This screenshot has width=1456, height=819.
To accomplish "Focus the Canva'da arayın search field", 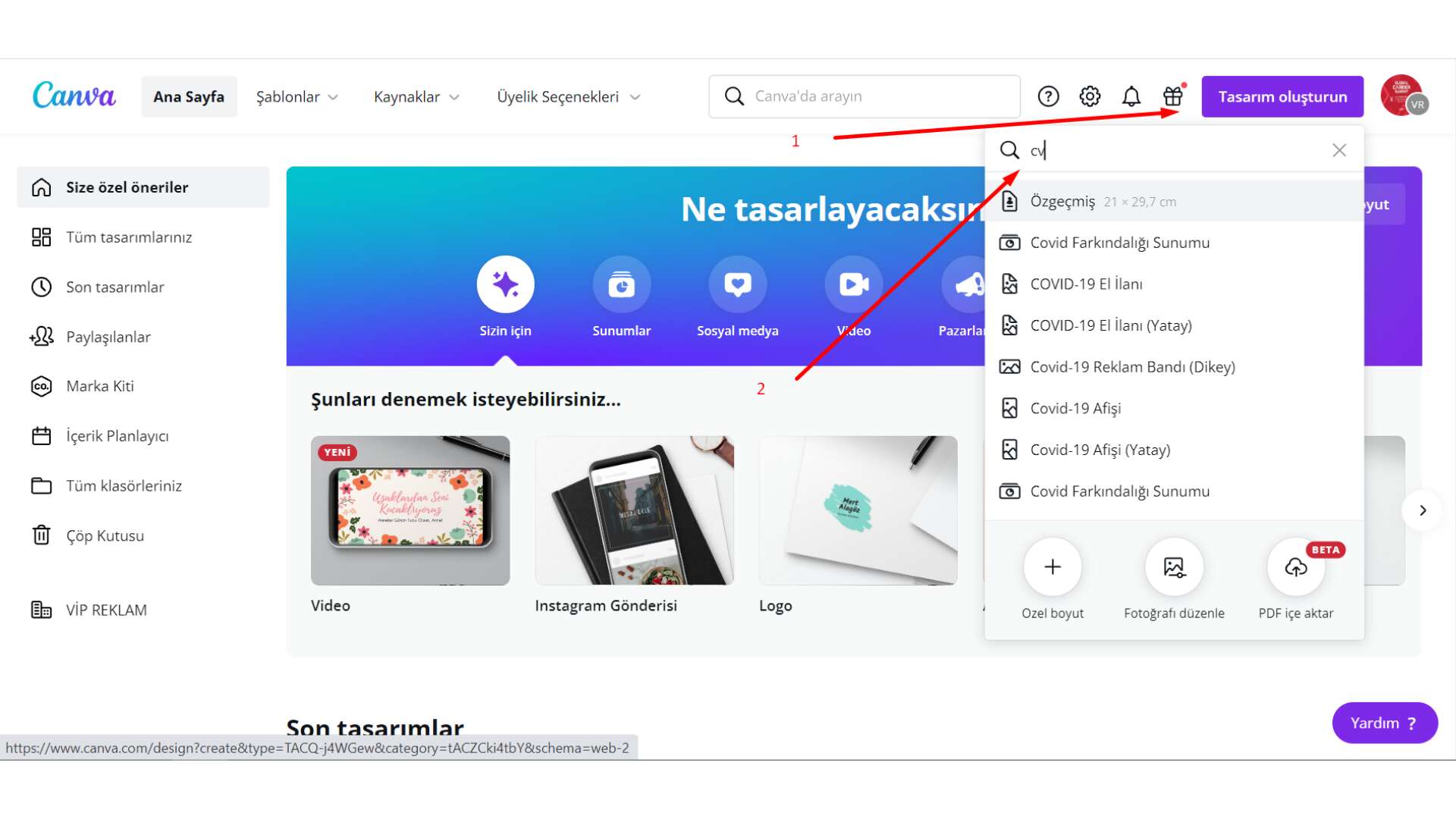I will [x=864, y=96].
